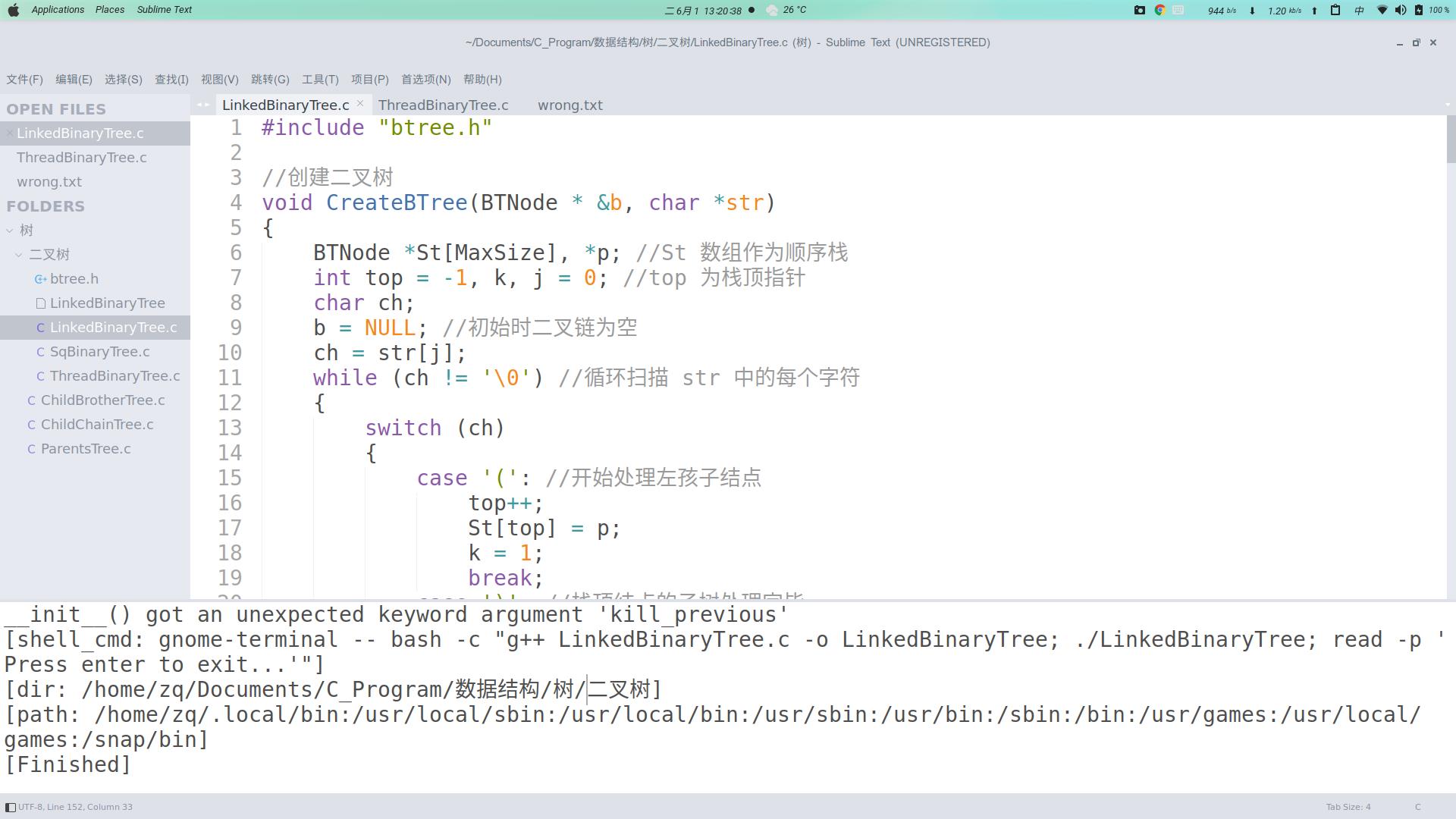The height and width of the screenshot is (819, 1456).
Task: Open the tab list dropdown at right of tabs
Action: click(x=1448, y=105)
